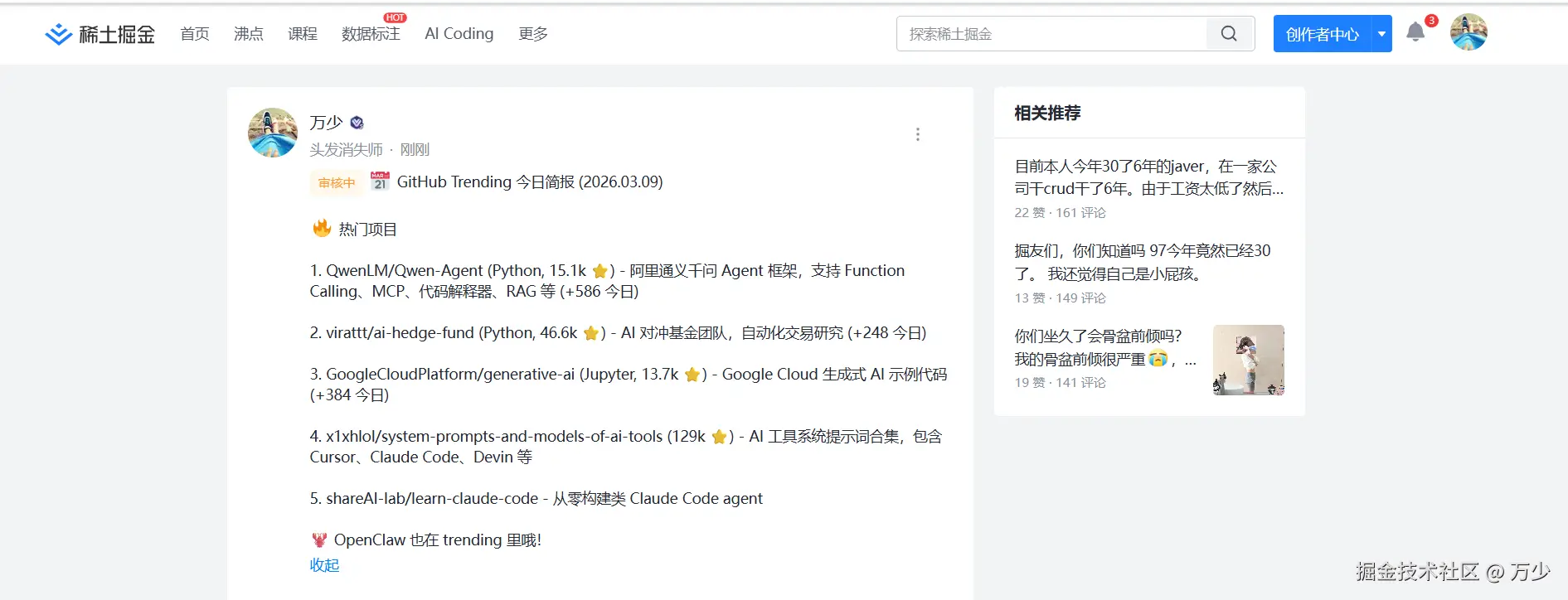
Task: Click the 稀土掘金 logo
Action: pos(100,34)
